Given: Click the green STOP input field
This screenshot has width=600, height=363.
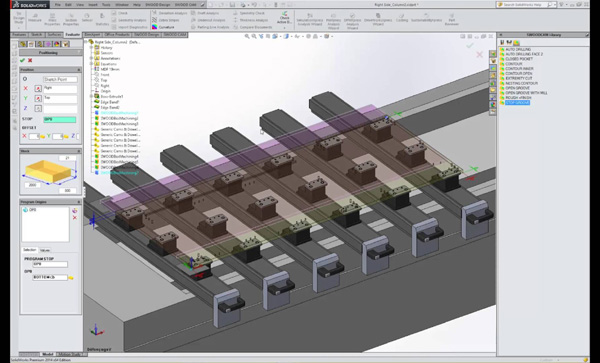Looking at the screenshot, I should (60, 119).
